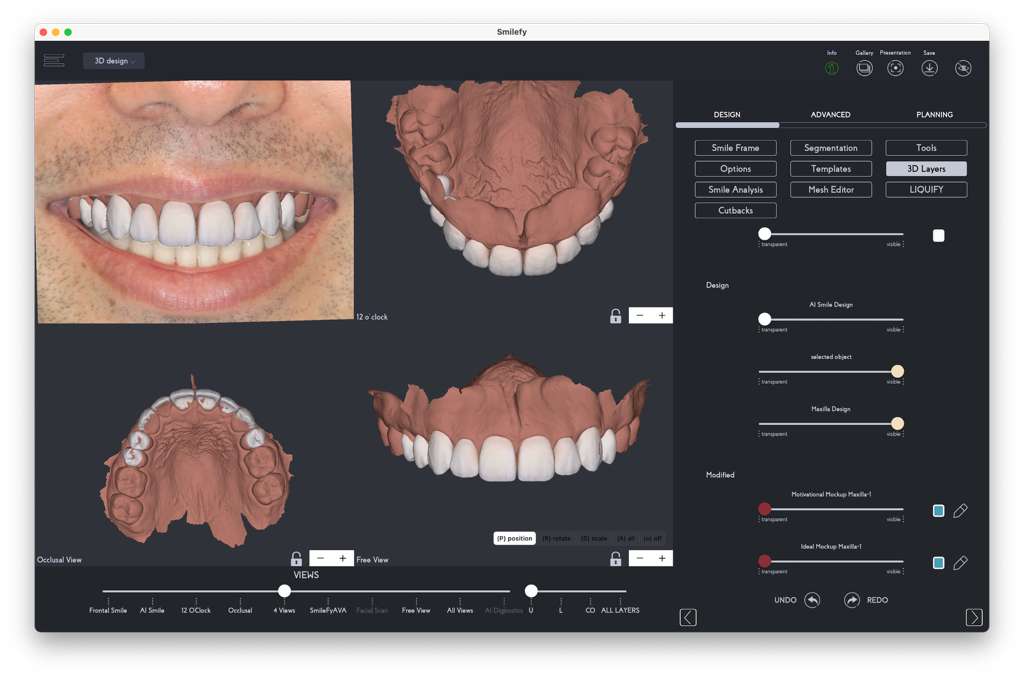Open the Mesh Editor button
The image size is (1024, 678).
pos(831,190)
